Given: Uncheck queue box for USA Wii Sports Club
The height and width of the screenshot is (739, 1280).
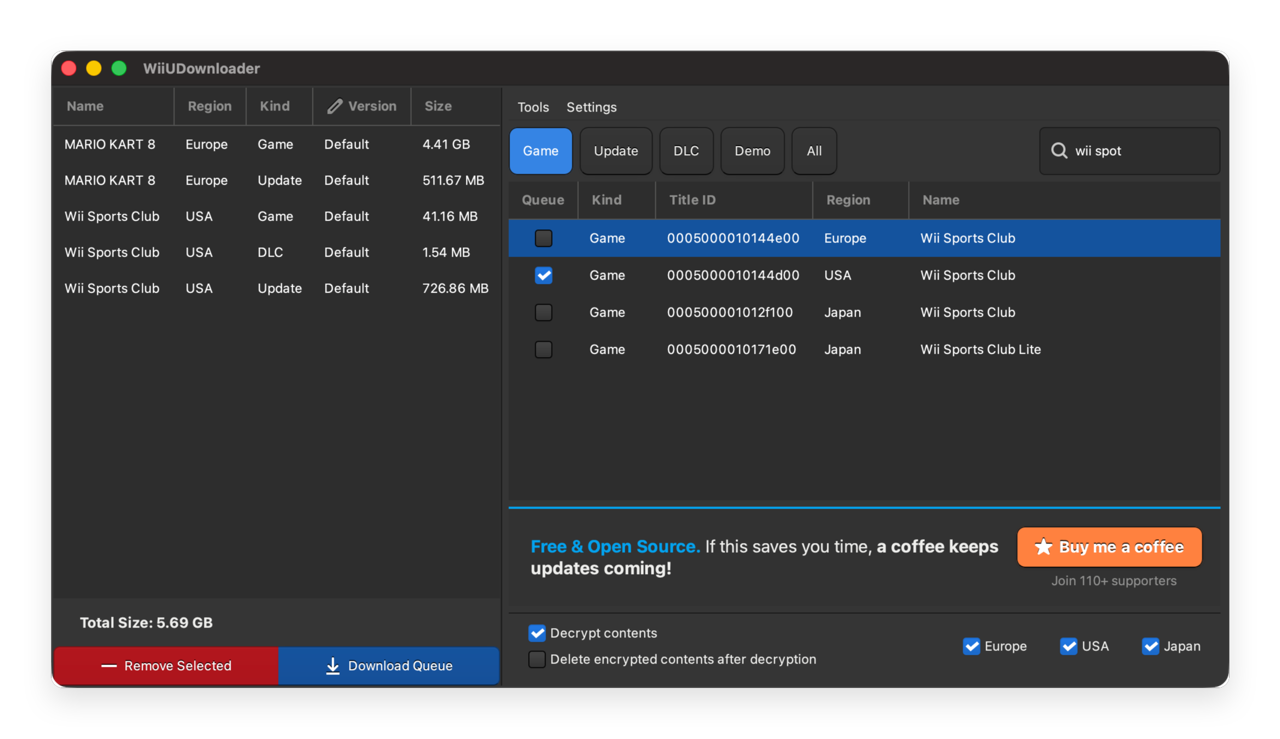Looking at the screenshot, I should (x=544, y=275).
